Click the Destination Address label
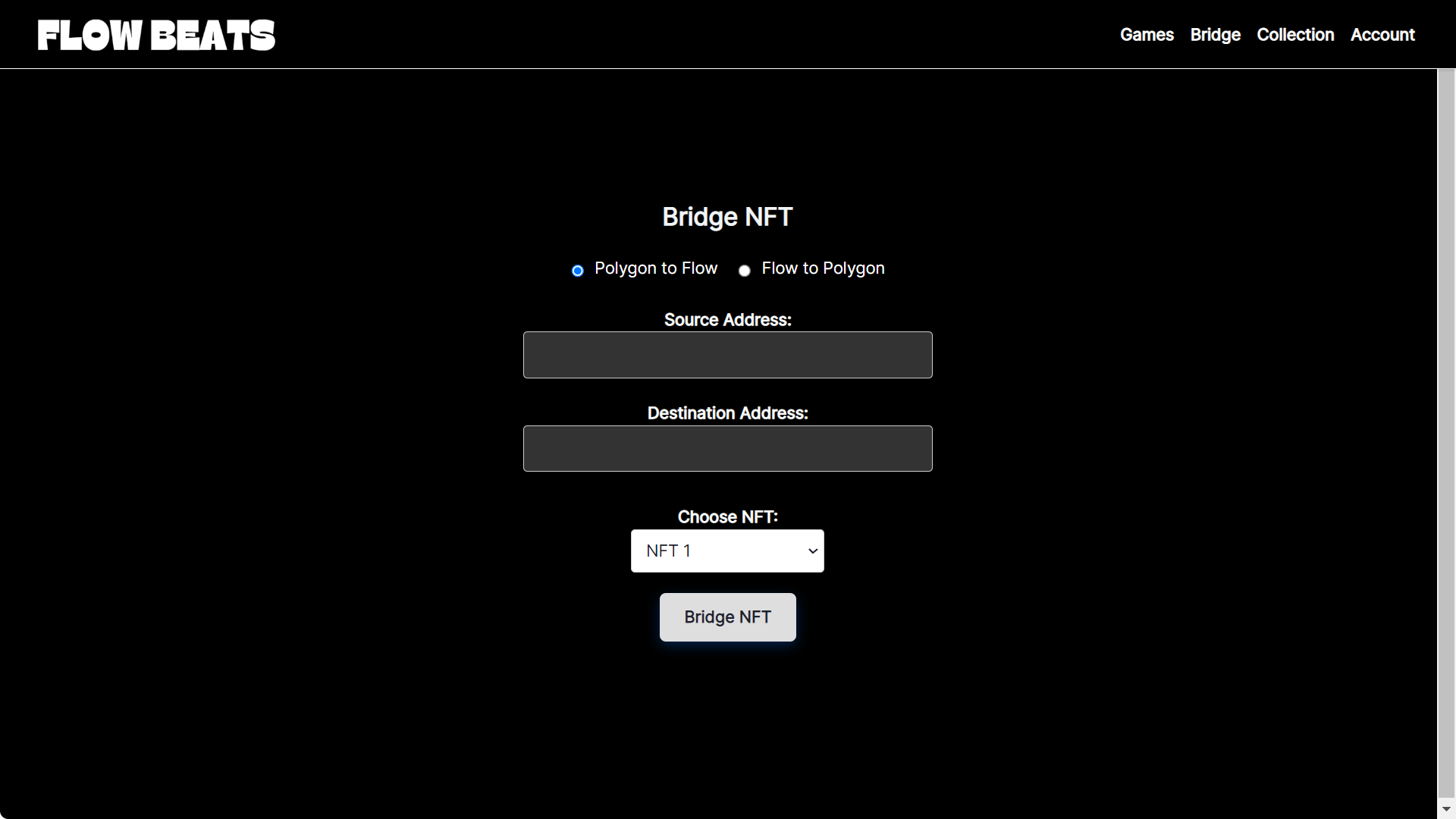Screen dimensions: 1456x819 (x=727, y=413)
